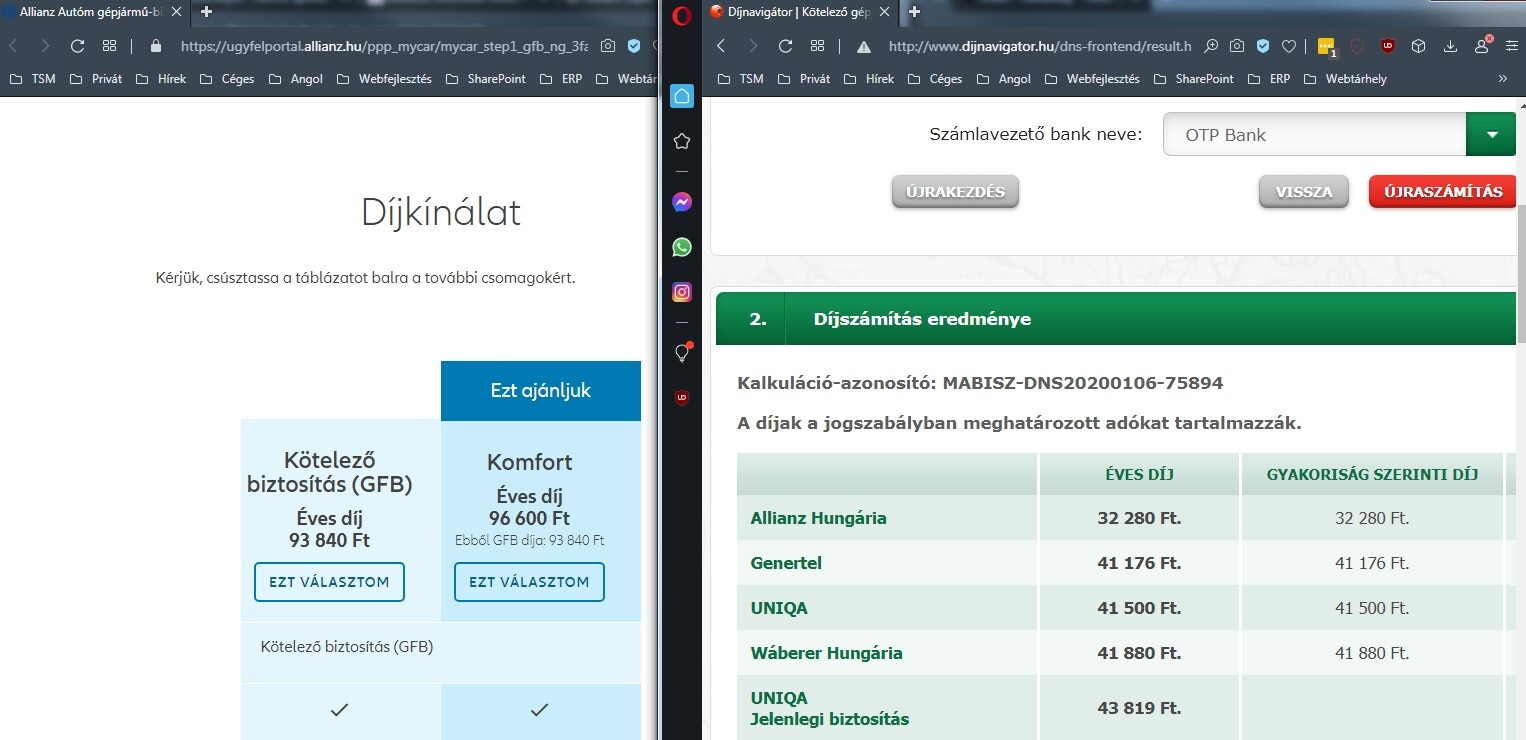This screenshot has width=1526, height=740.
Task: Open TSM bookmark folder in Allianz window
Action: coord(33,79)
